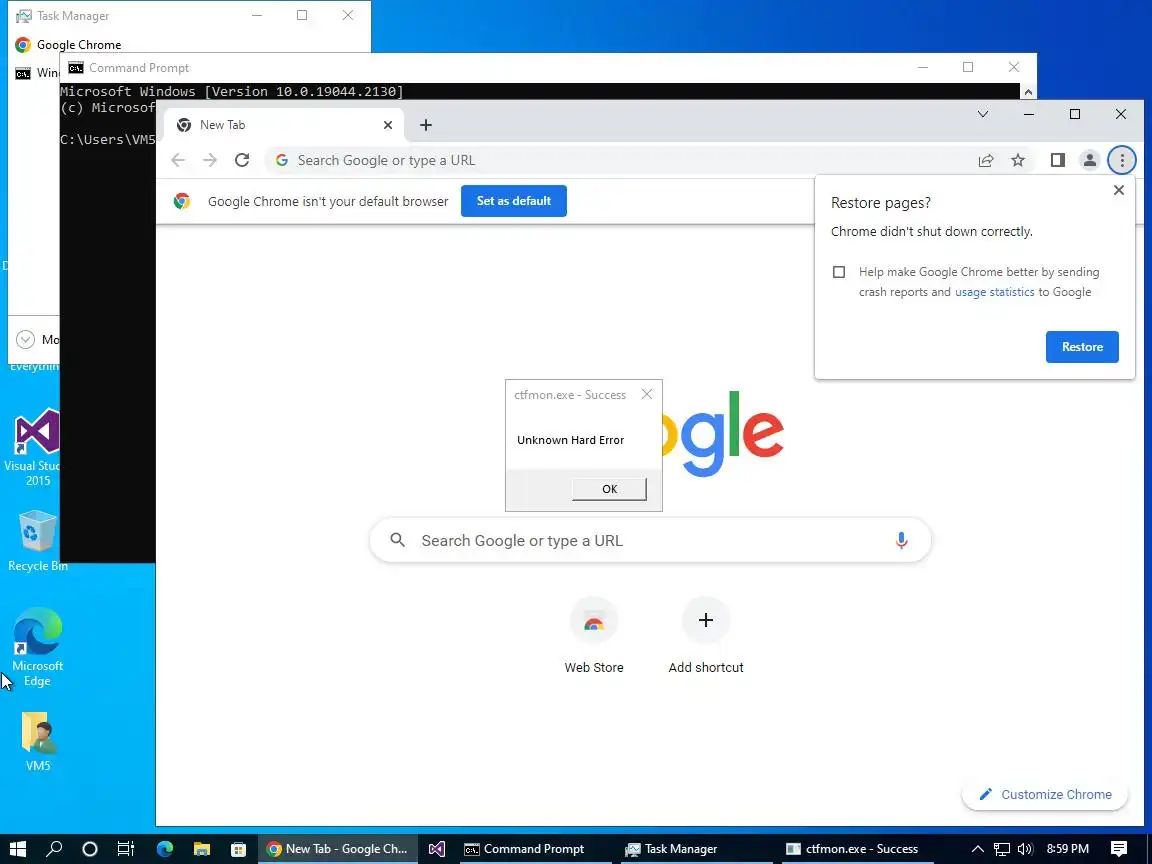Open the usage statistics link
This screenshot has height=864, width=1152.
click(995, 292)
